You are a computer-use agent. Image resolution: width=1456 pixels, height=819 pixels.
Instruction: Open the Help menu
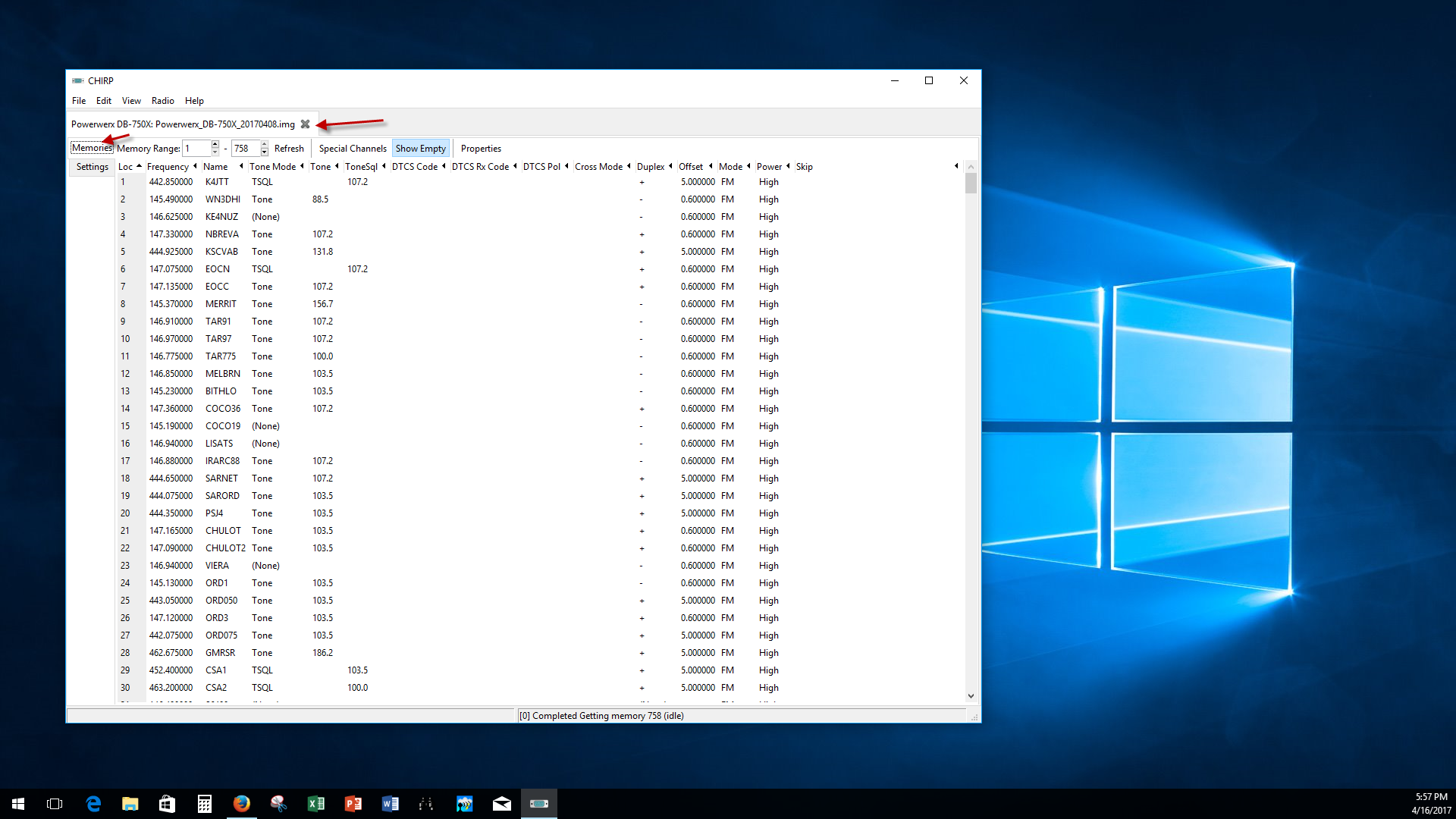point(194,101)
